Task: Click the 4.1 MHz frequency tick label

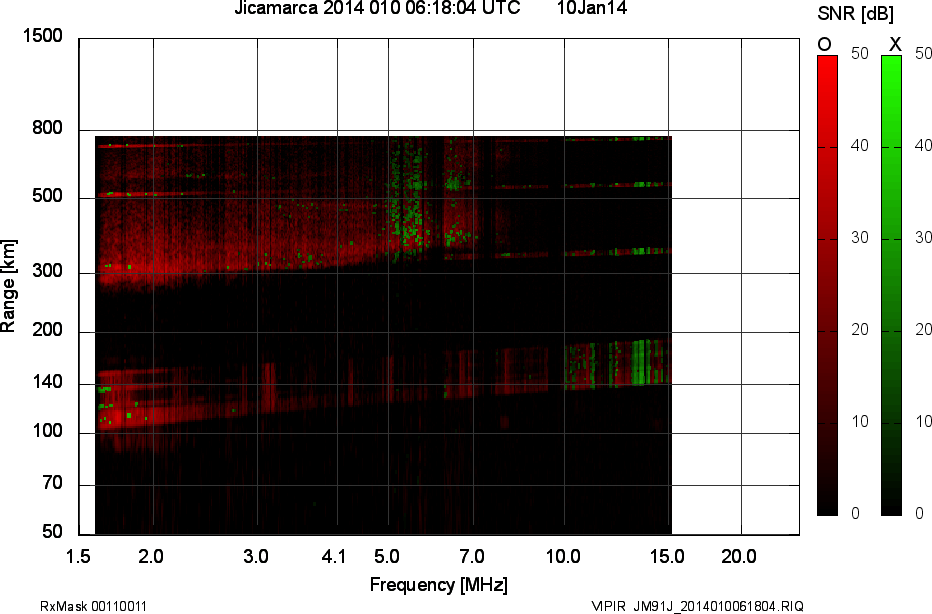Action: tap(333, 557)
